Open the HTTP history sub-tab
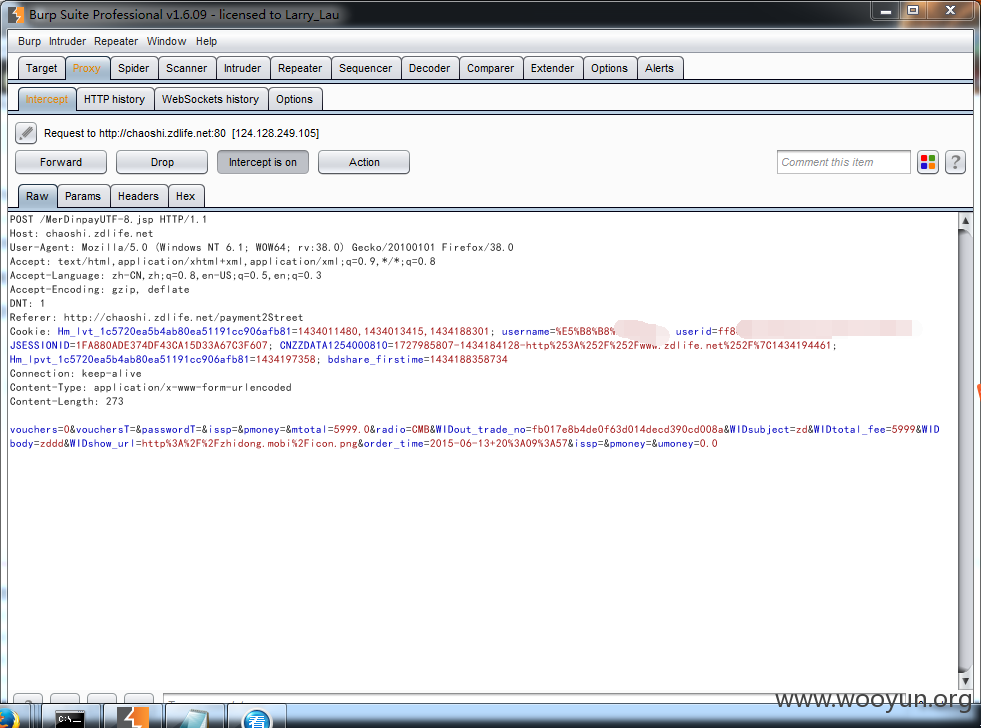This screenshot has width=981, height=728. point(114,99)
